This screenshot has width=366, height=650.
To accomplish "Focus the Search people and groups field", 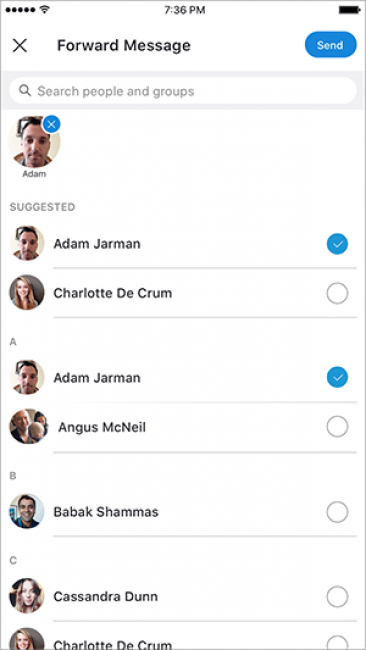I will pos(183,91).
